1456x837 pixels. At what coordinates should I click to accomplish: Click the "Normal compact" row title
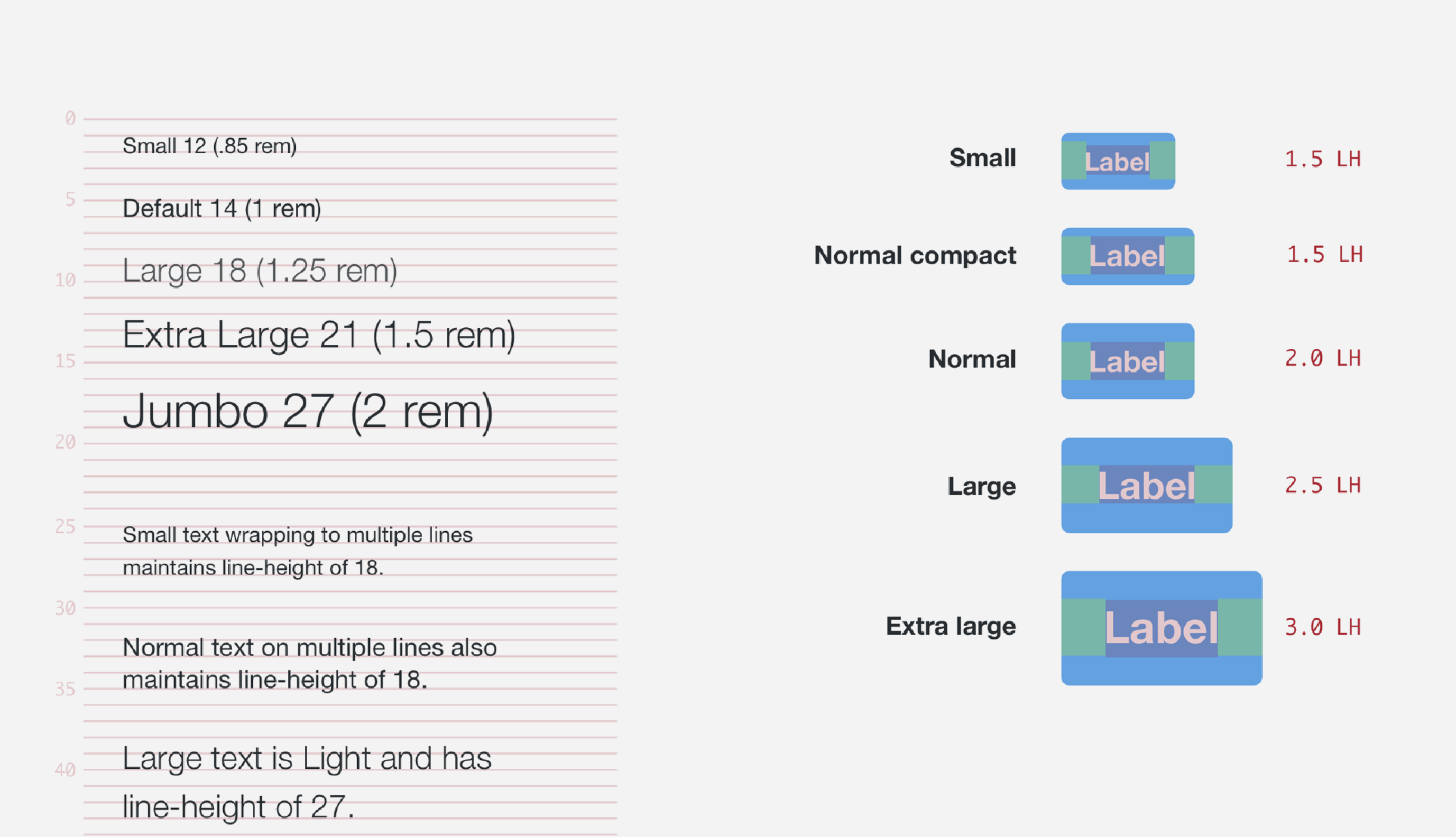915,255
